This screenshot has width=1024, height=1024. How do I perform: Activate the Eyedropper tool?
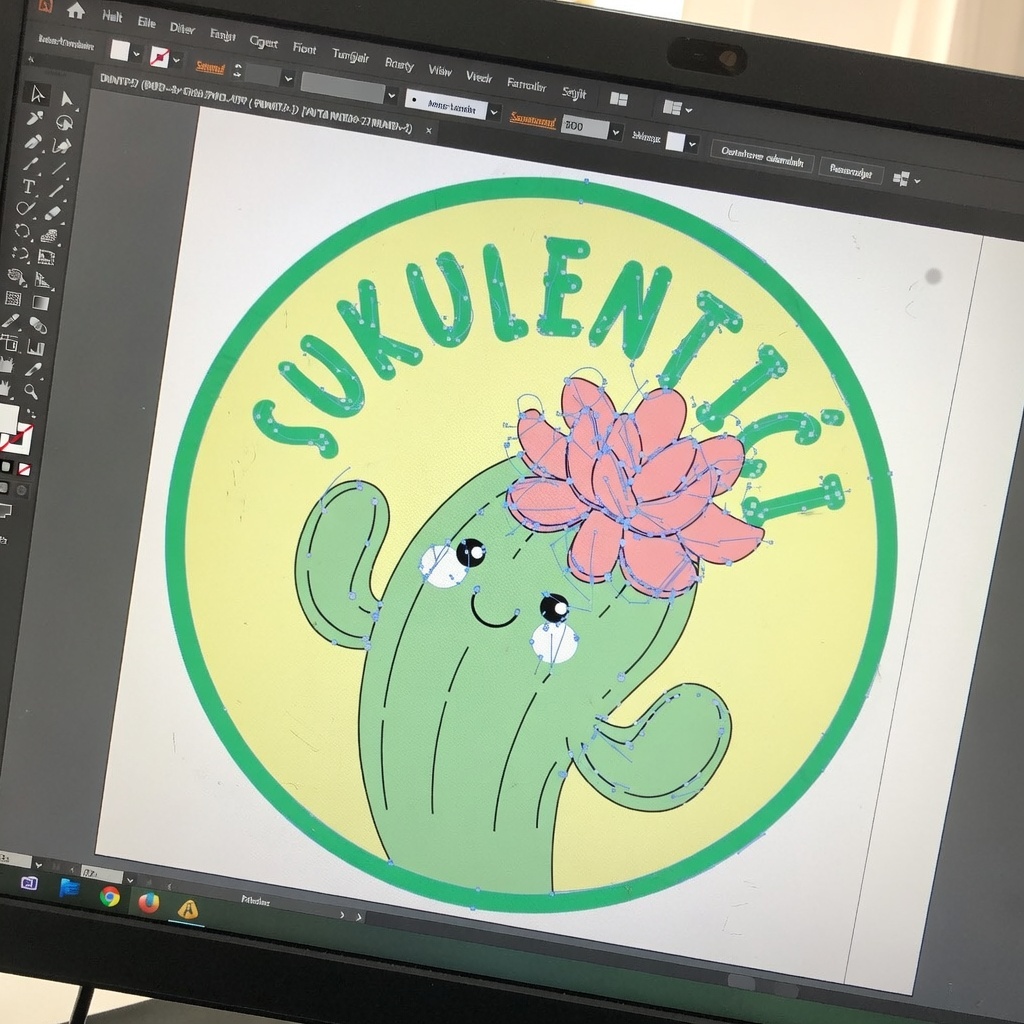pos(11,320)
